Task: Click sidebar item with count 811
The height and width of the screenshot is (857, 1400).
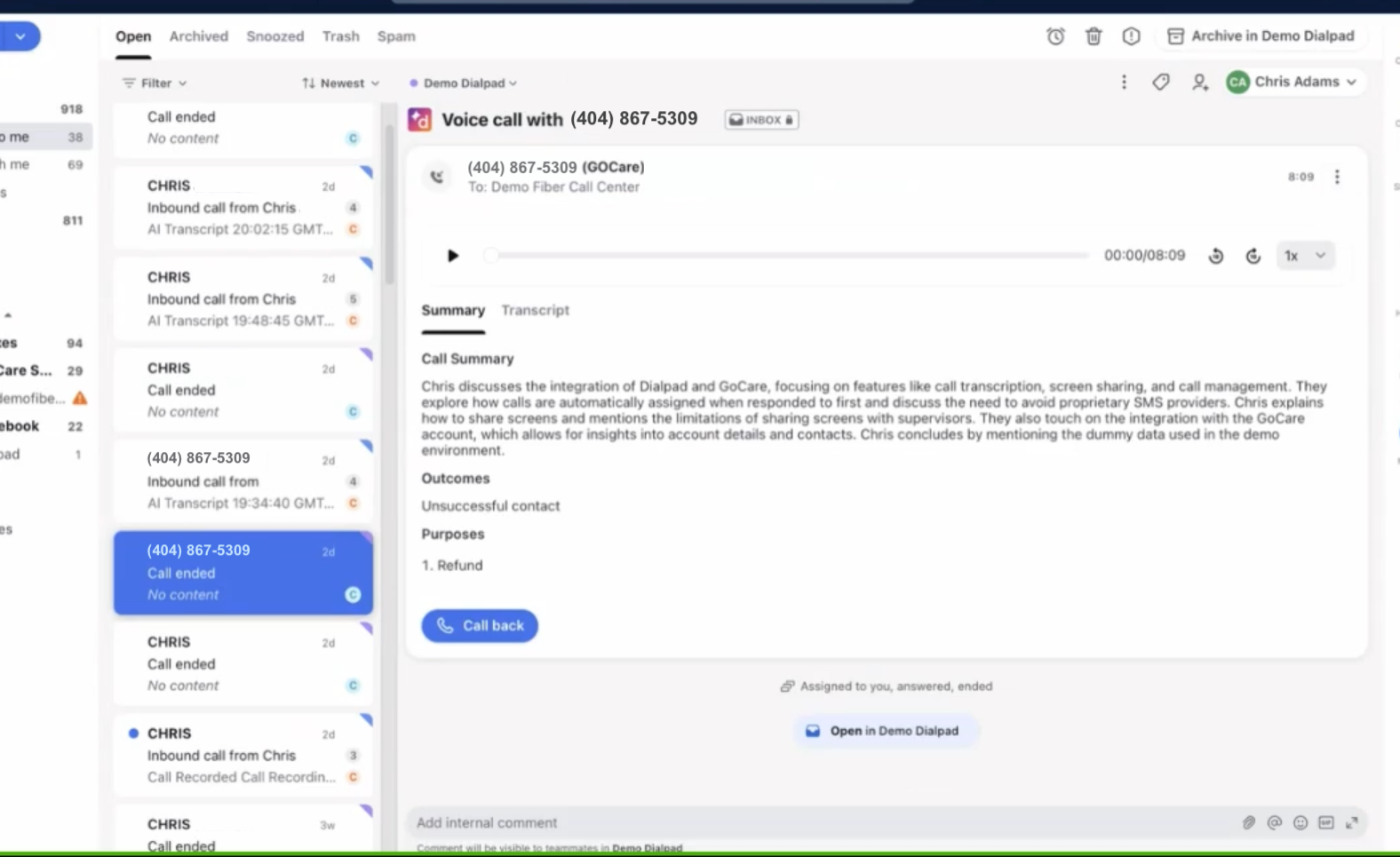Action: point(44,220)
